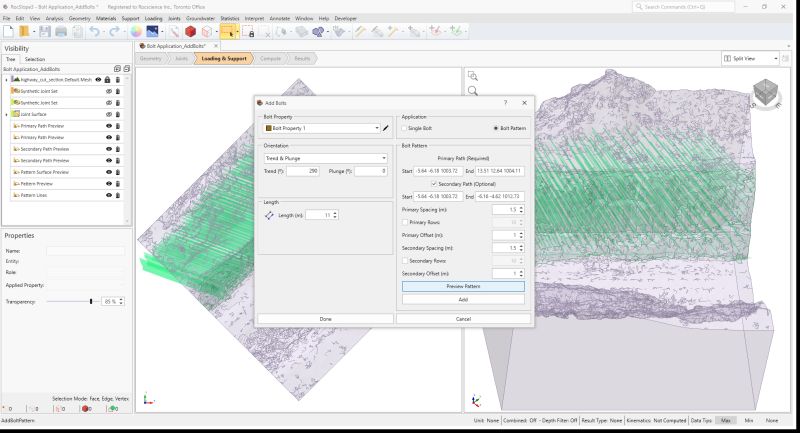Hide highway_cut_section Default Mesh via eye icon
Image resolution: width=800 pixels, height=433 pixels.
[x=98, y=80]
